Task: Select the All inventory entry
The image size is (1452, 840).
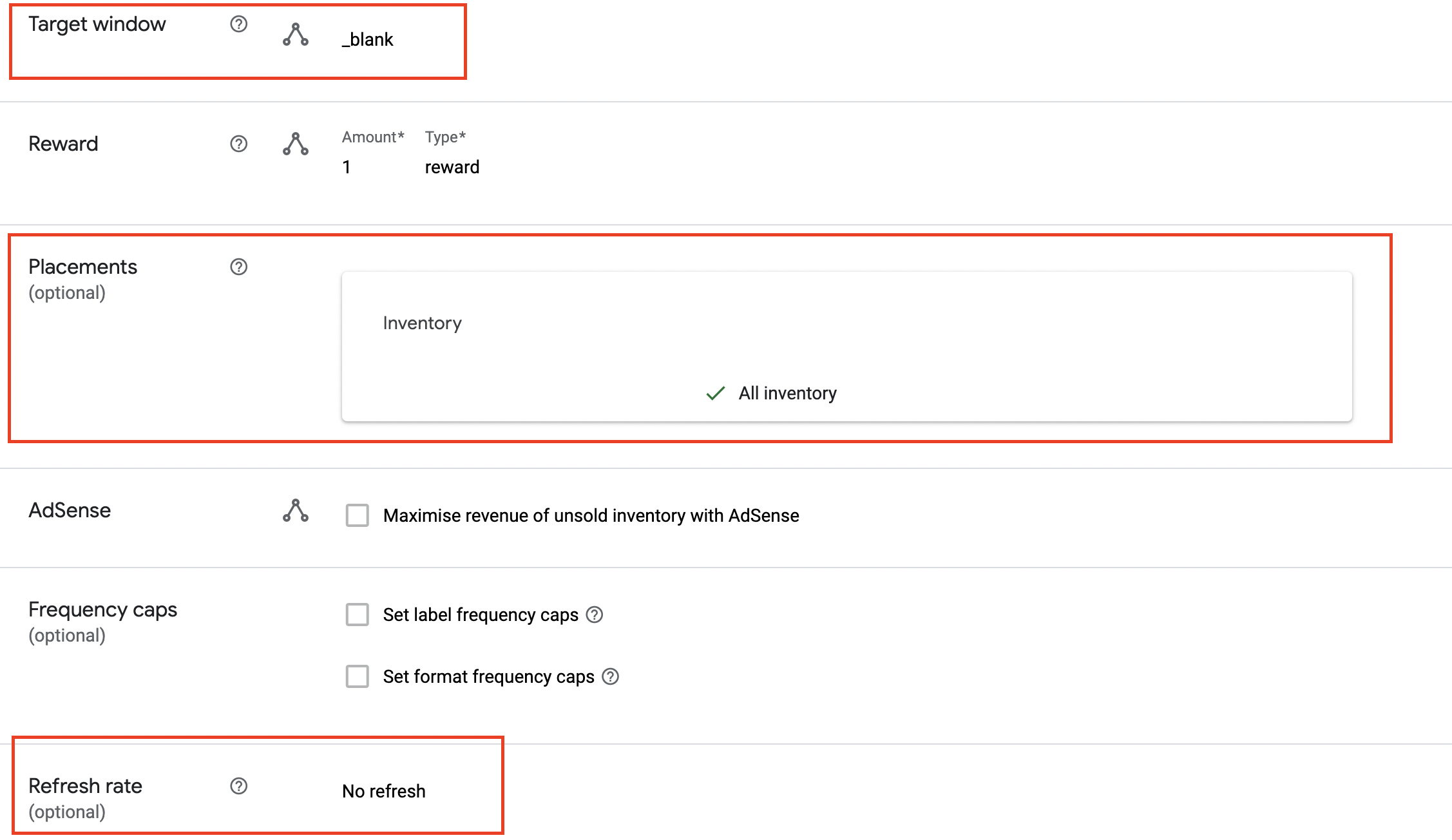Action: pyautogui.click(x=787, y=393)
